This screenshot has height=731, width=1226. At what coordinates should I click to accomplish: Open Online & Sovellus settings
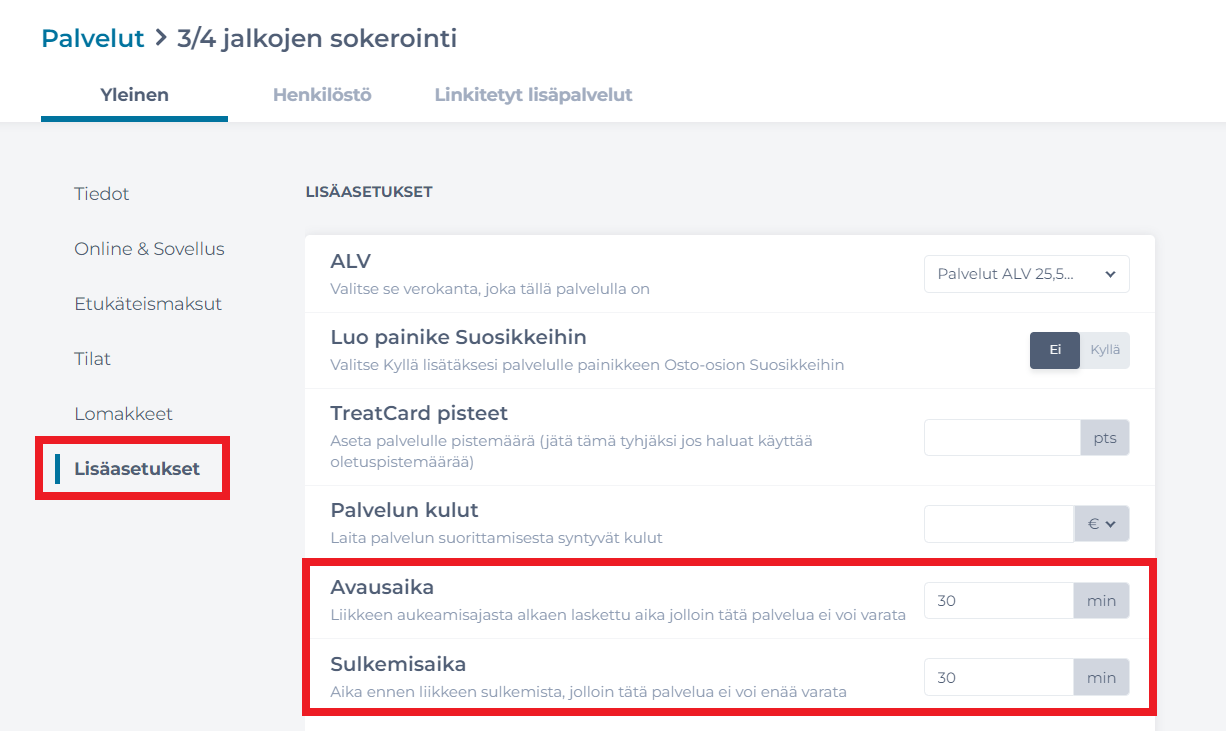pos(149,249)
